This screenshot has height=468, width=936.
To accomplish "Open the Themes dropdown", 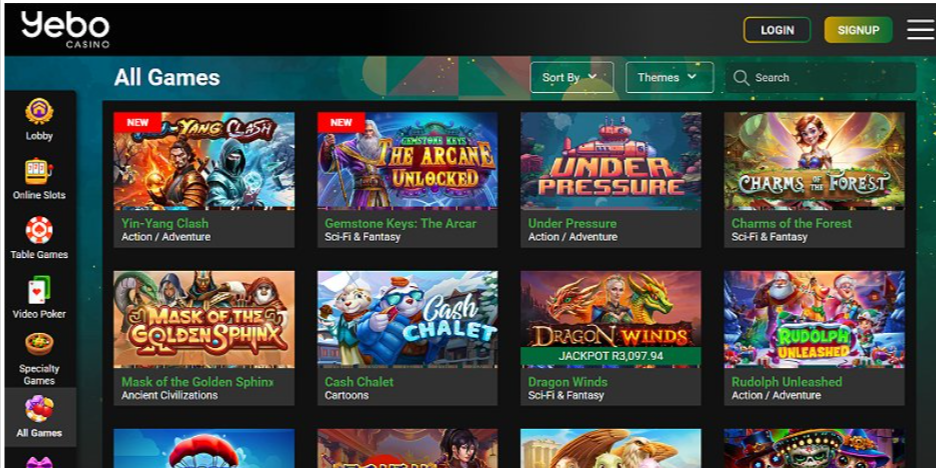I will [669, 78].
